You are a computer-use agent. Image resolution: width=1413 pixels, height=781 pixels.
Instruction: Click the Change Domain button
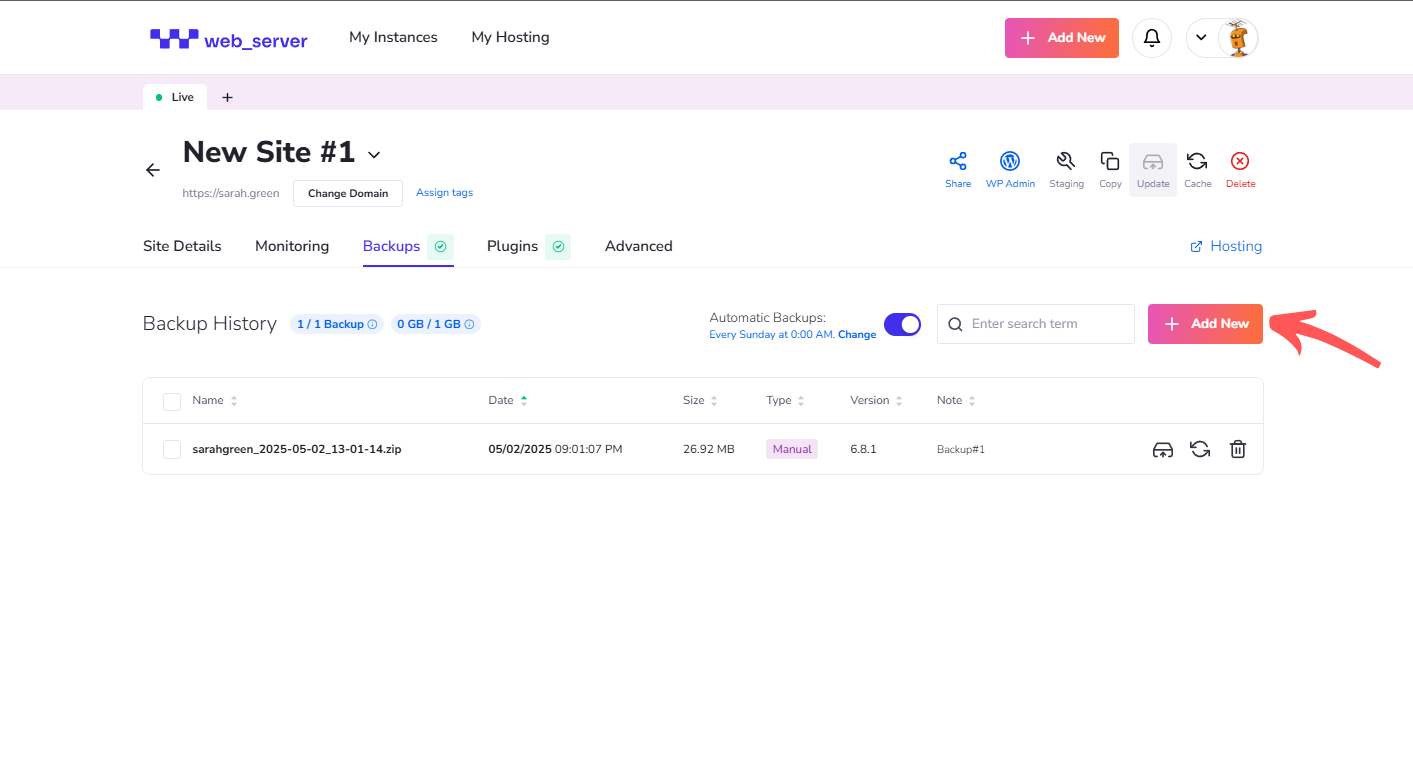tap(348, 193)
